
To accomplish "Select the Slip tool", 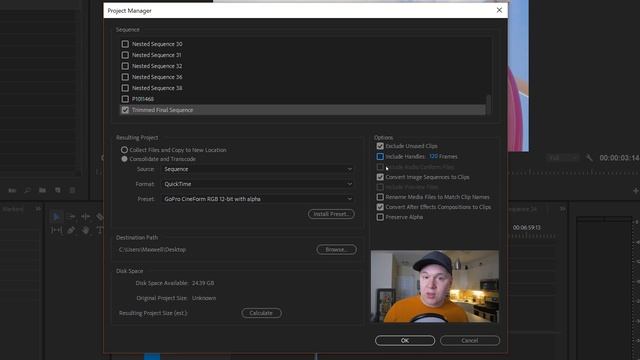I will point(56,230).
